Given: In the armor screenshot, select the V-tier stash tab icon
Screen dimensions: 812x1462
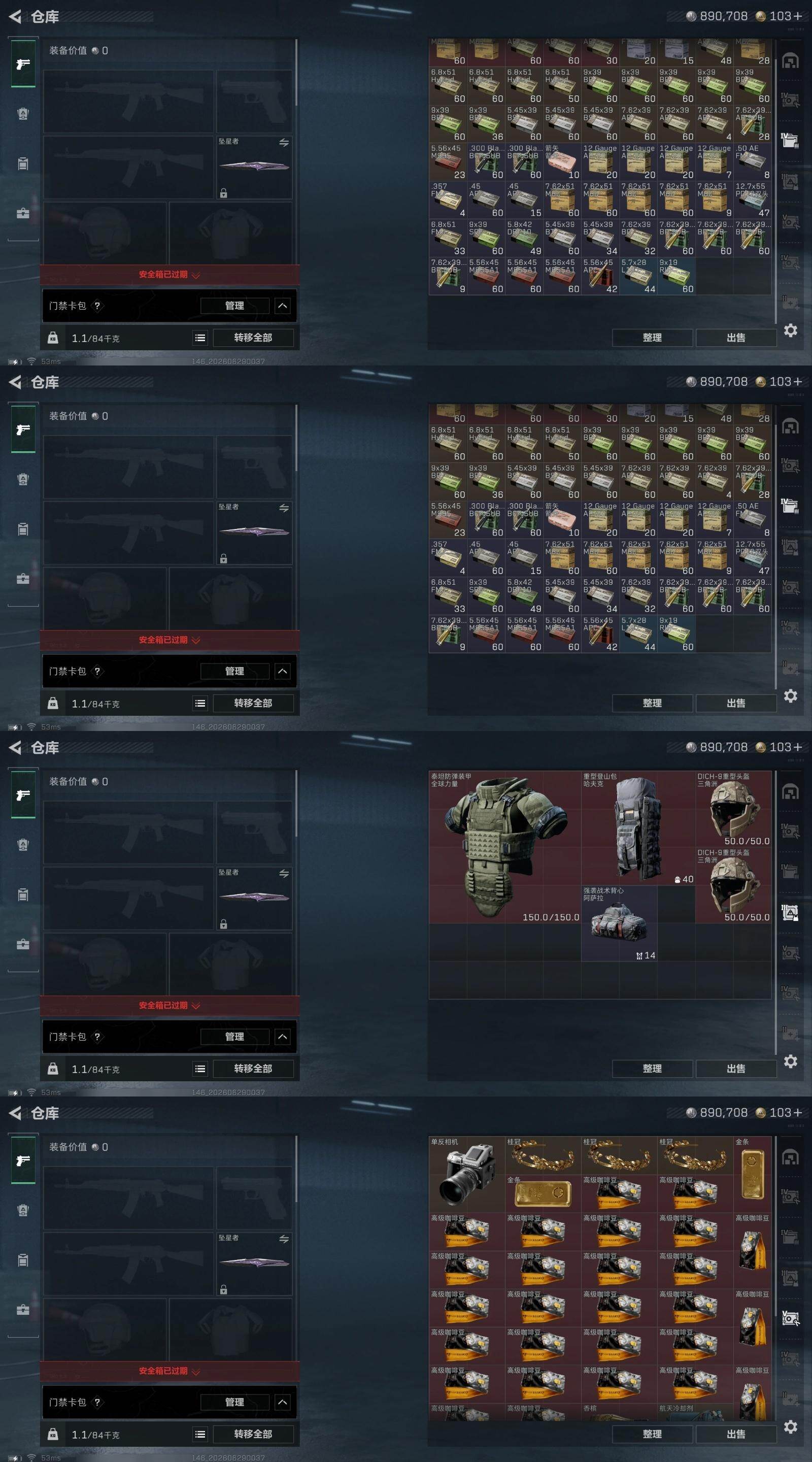Looking at the screenshot, I should click(x=790, y=953).
